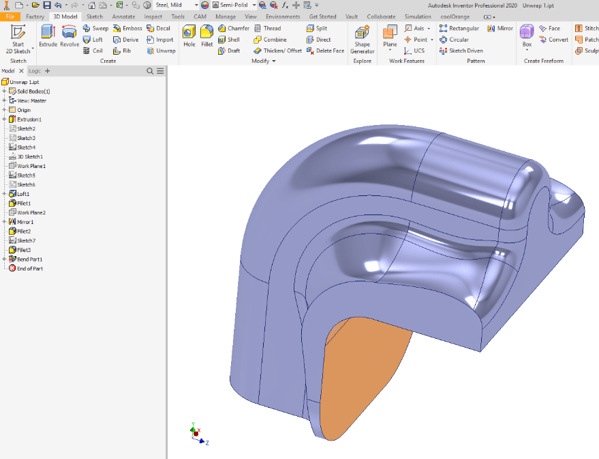Open the Shape Generator
This screenshot has width=599, height=459.
[x=362, y=40]
